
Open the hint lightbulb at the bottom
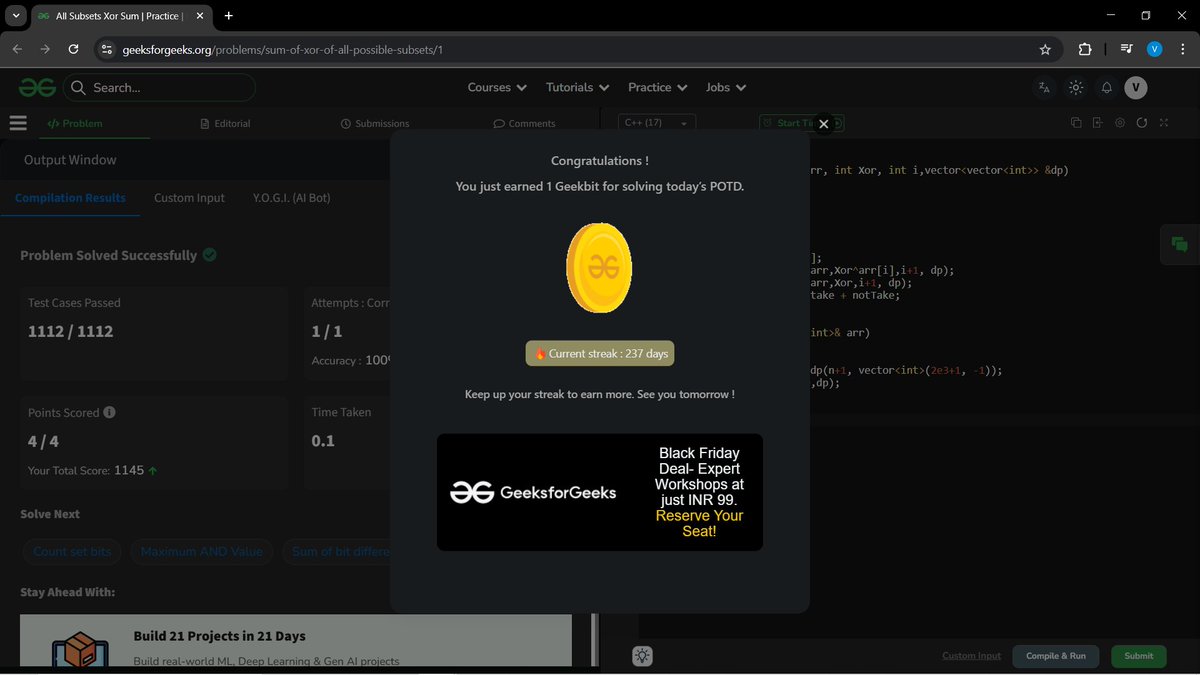tap(641, 655)
